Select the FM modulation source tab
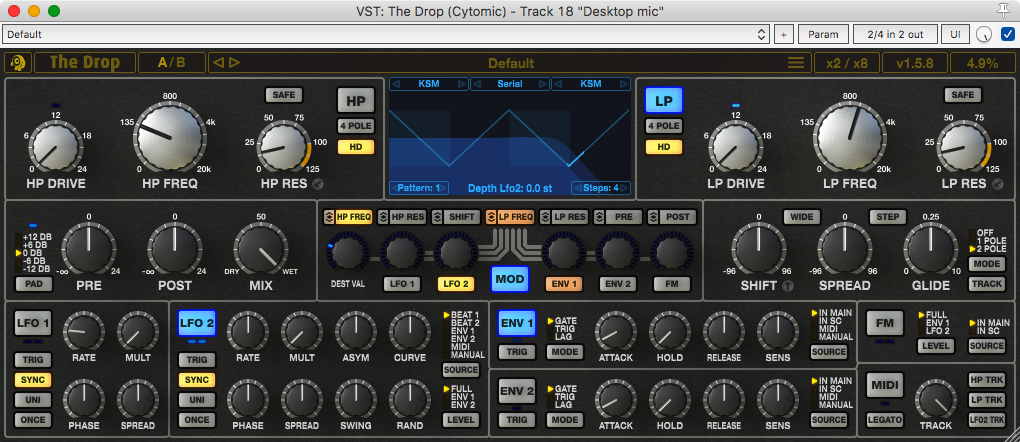1020x442 pixels. (671, 284)
